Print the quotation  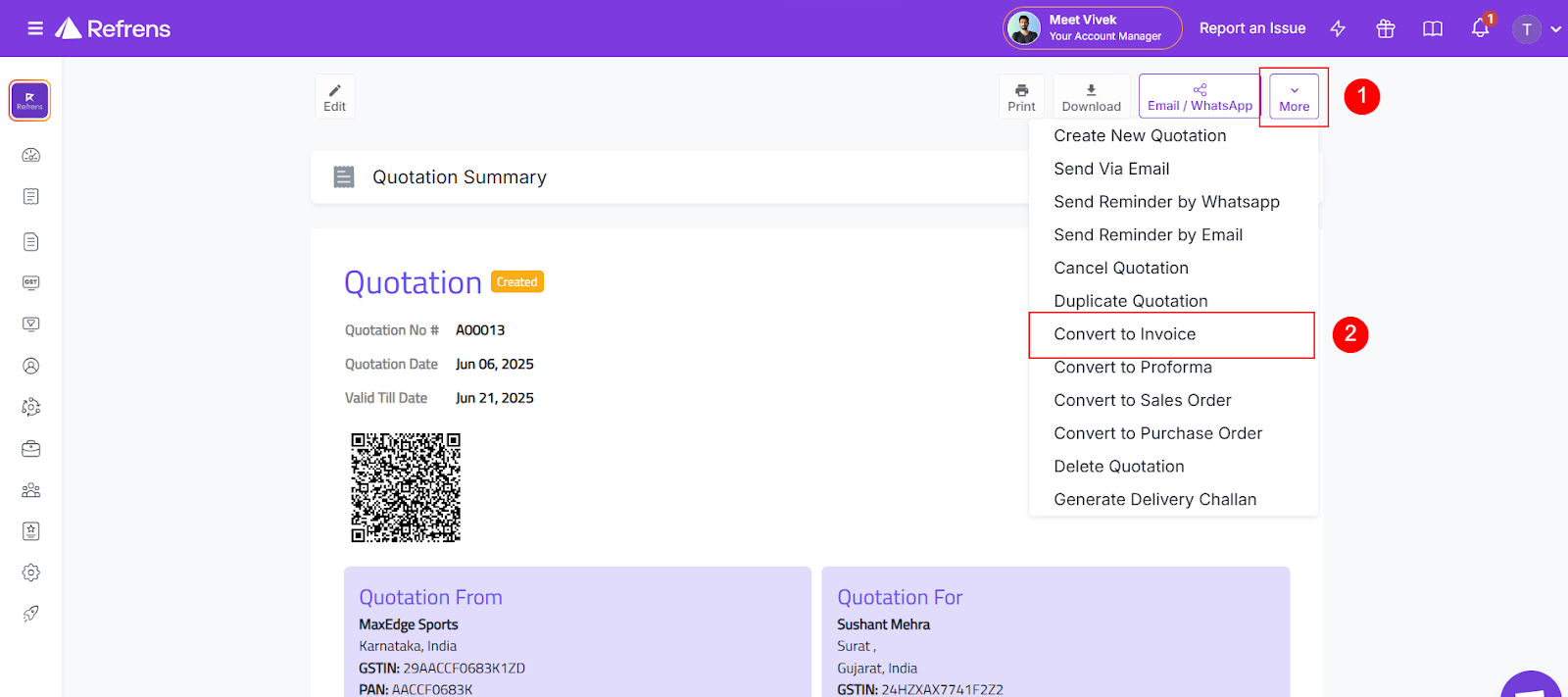[1021, 97]
